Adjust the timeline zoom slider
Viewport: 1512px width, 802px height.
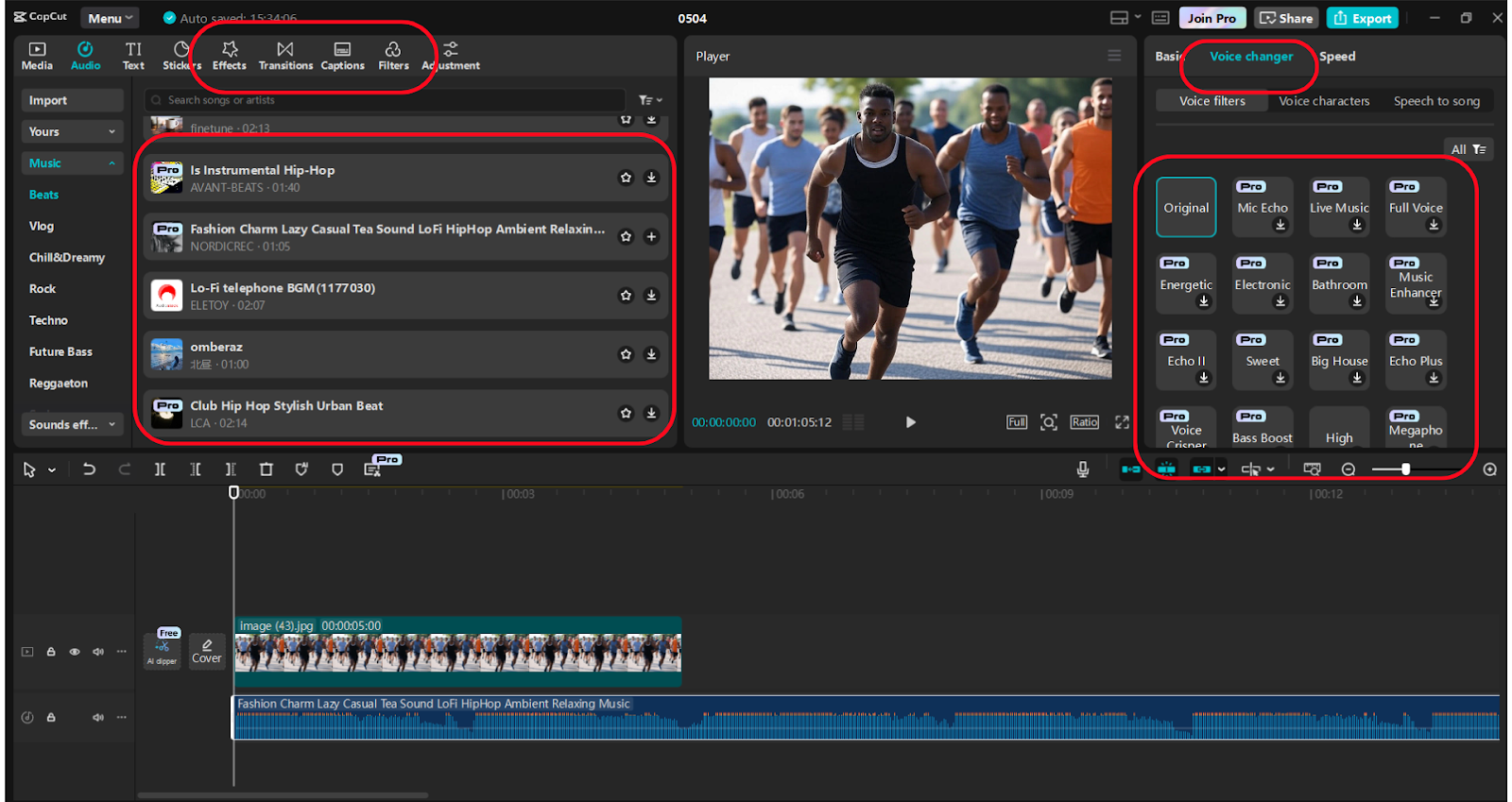click(x=1405, y=469)
